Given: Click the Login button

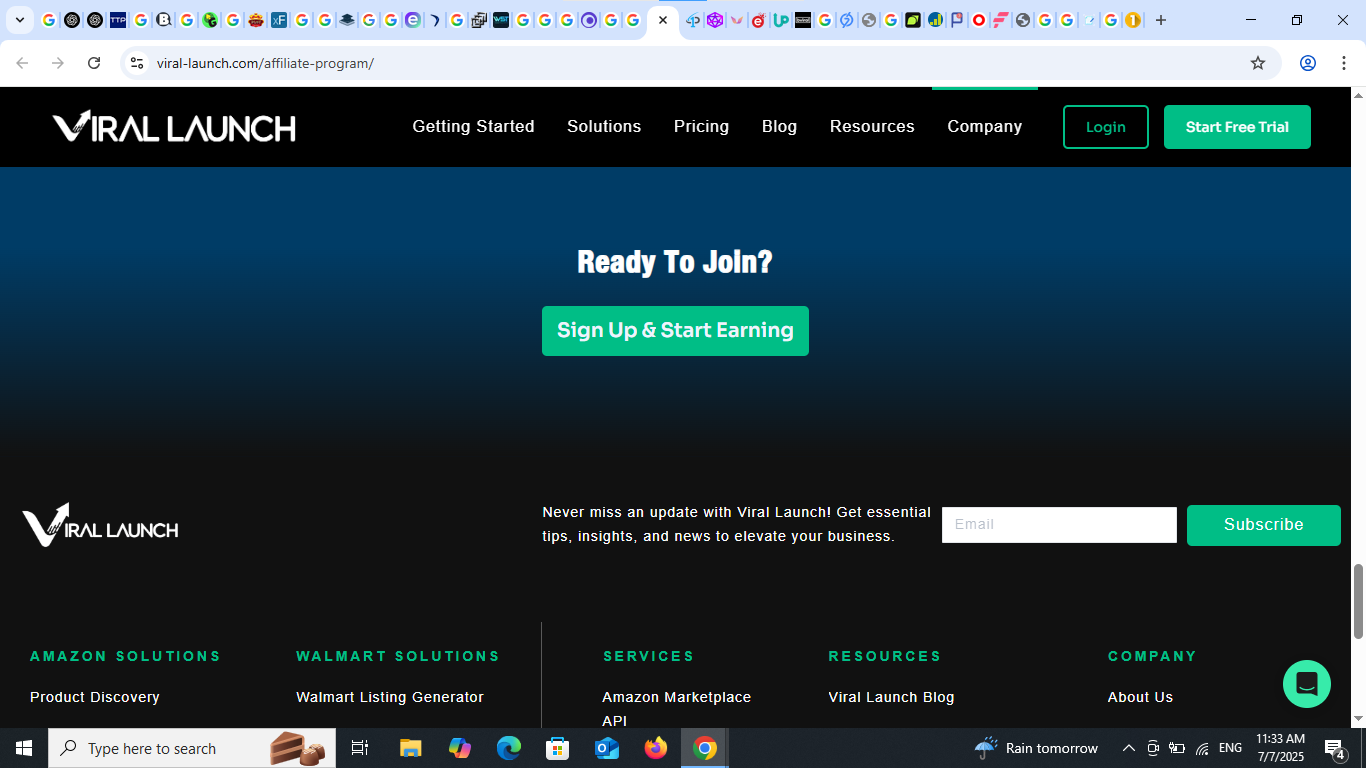Looking at the screenshot, I should pyautogui.click(x=1106, y=127).
